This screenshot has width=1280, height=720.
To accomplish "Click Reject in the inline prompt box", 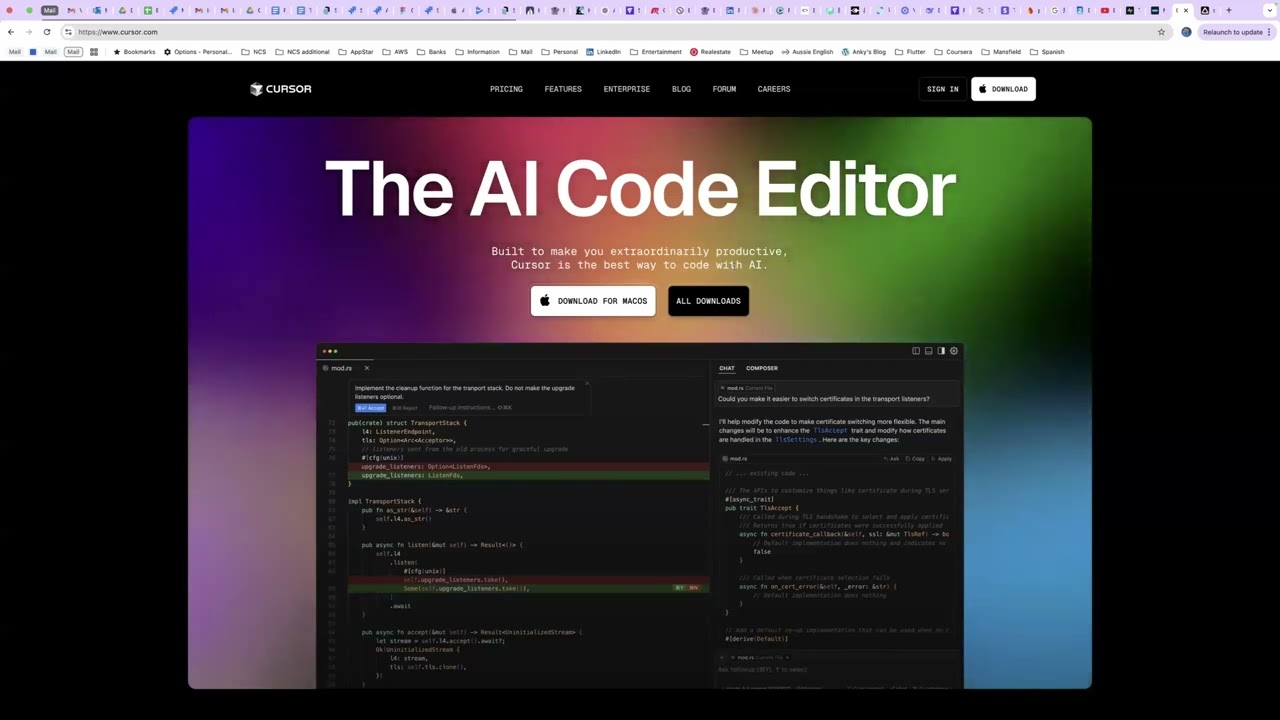I will [x=405, y=408].
